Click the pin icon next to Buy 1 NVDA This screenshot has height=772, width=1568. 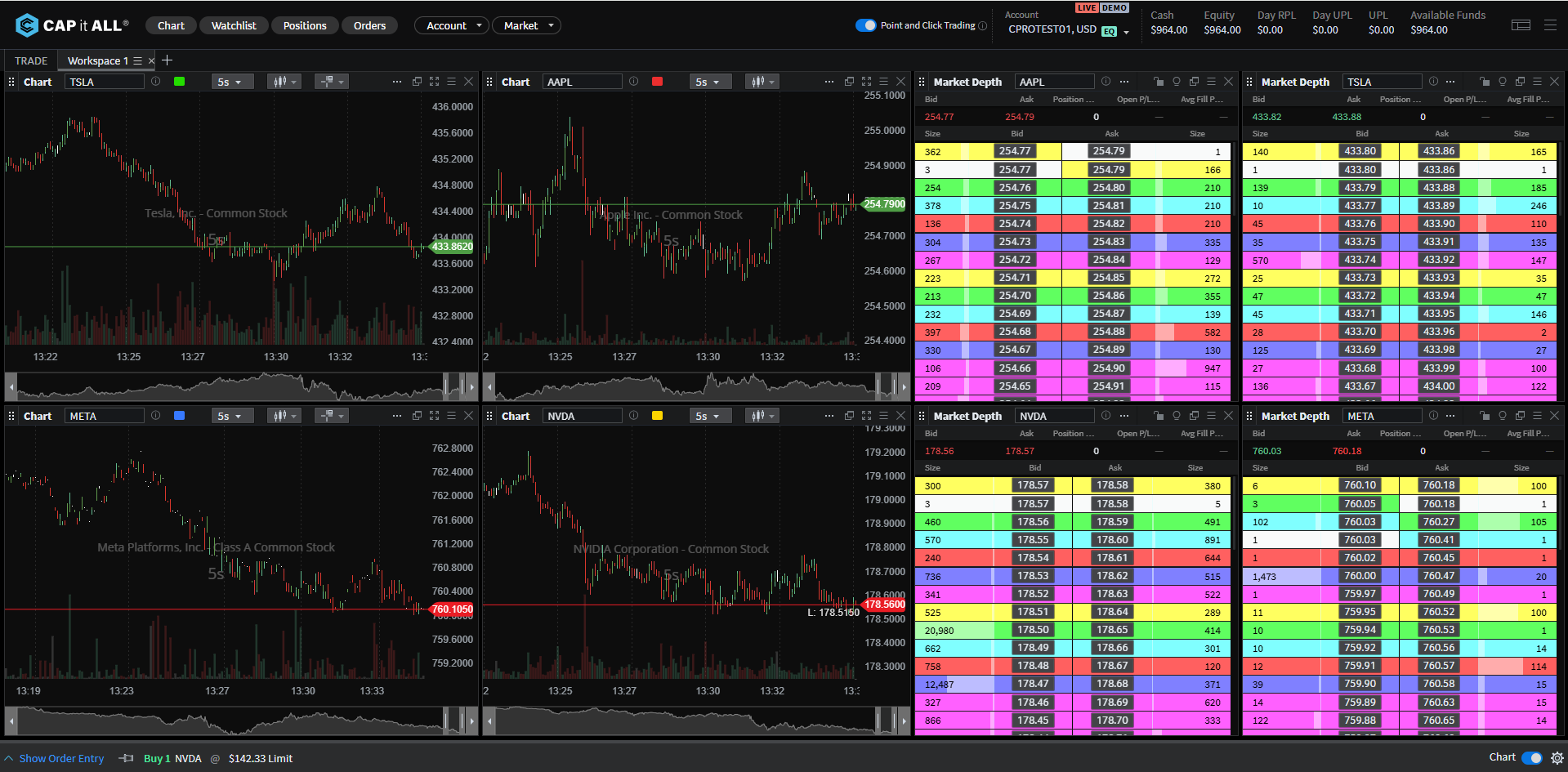pos(127,758)
